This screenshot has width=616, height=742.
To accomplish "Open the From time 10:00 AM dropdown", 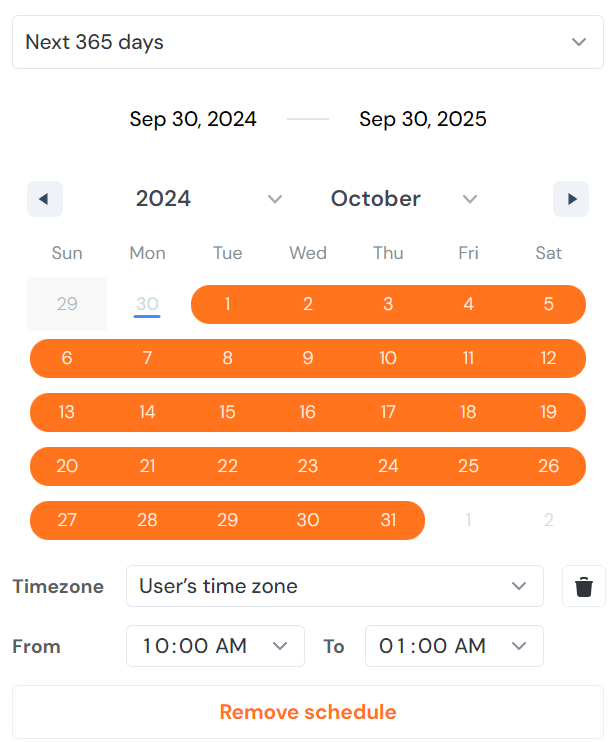I will click(215, 646).
